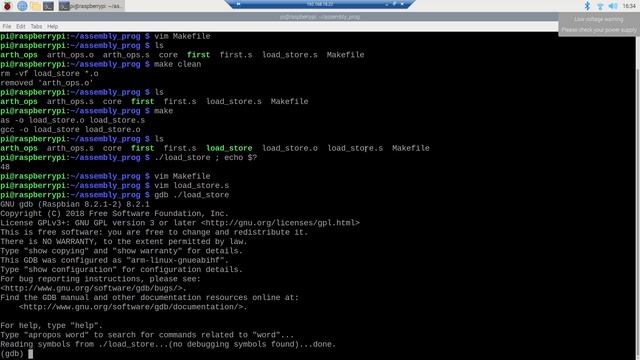640x360 pixels.
Task: Click the gdb bugs URL
Action: pyautogui.click(x=93, y=288)
